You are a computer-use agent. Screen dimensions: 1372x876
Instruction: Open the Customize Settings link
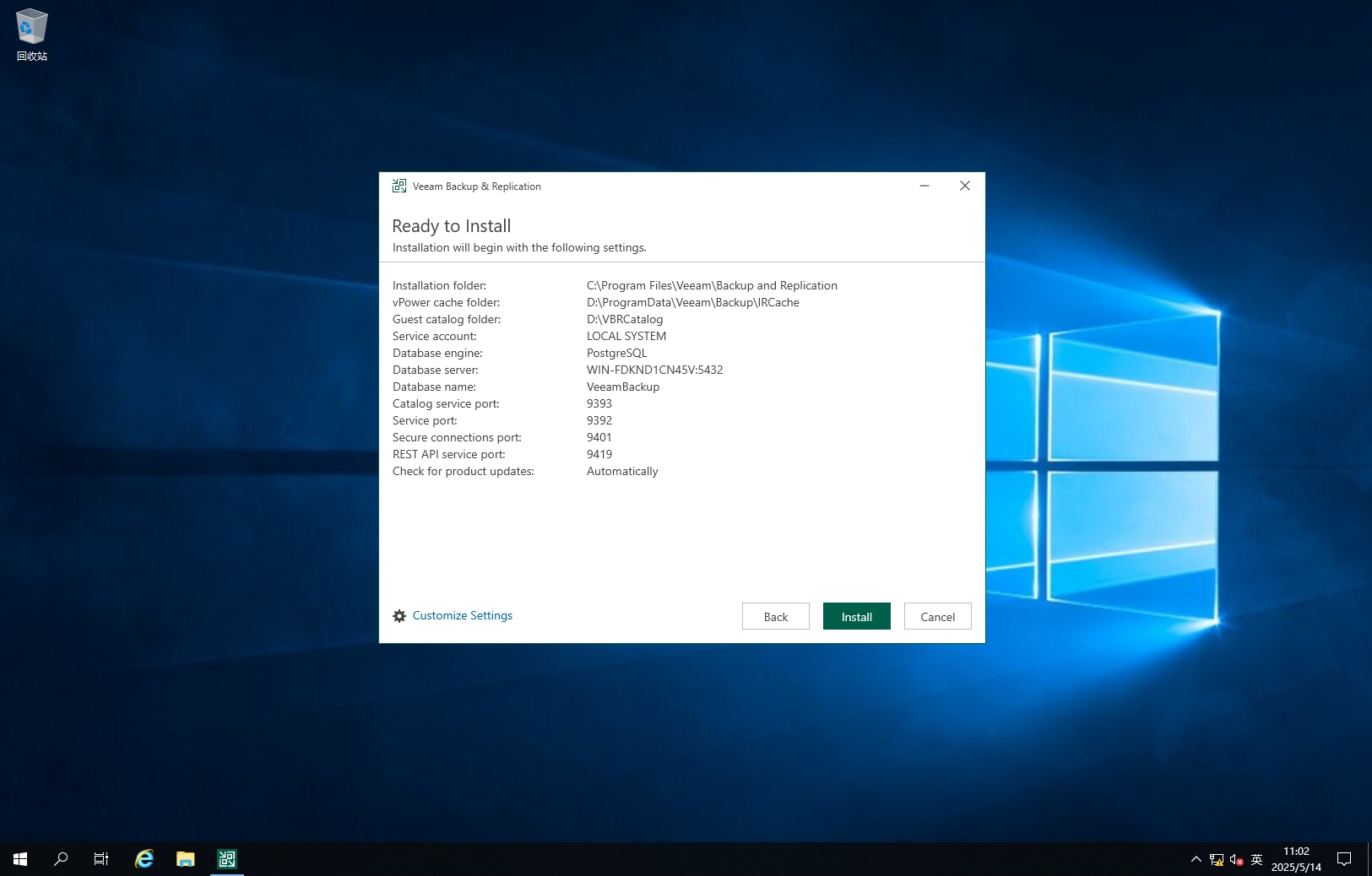click(x=462, y=616)
